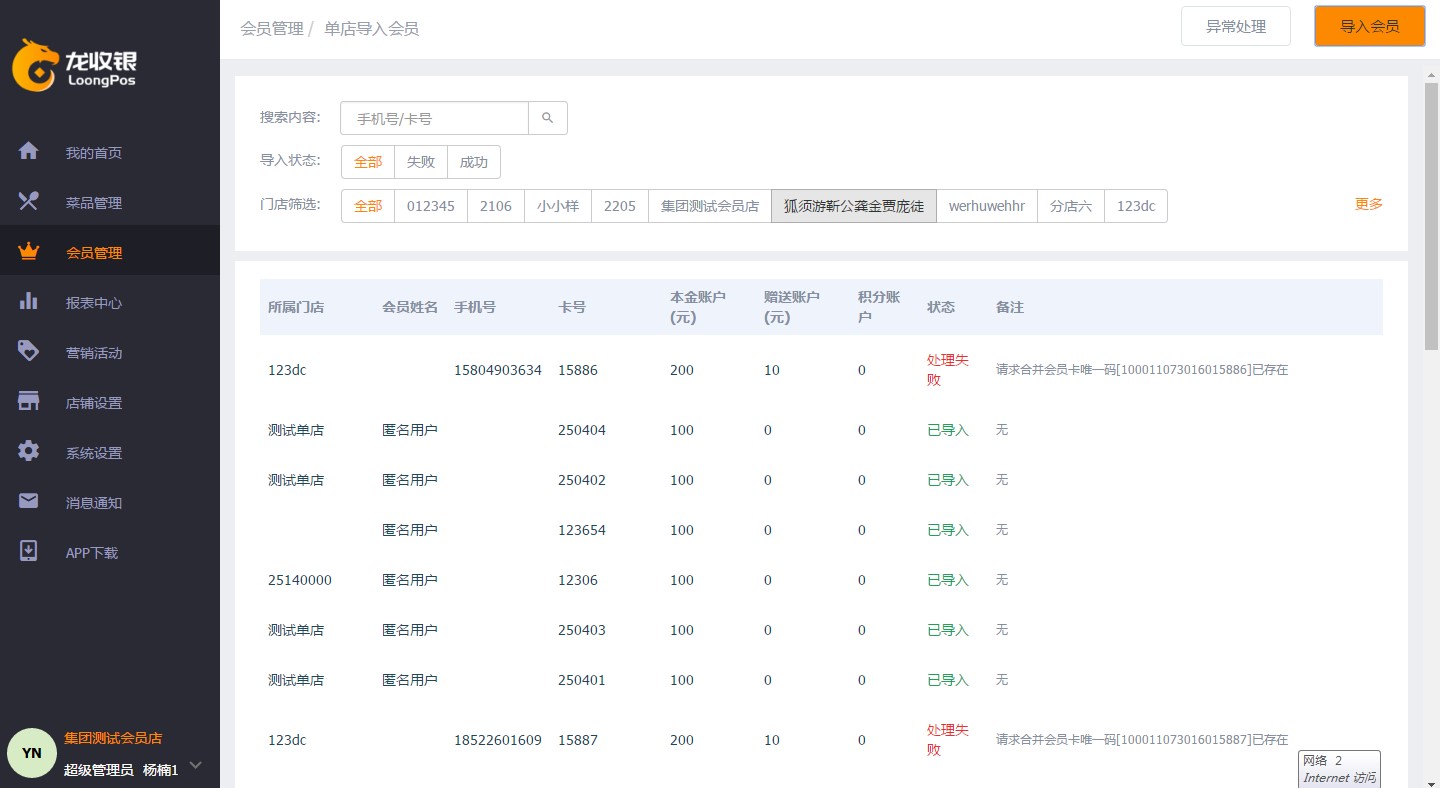This screenshot has width=1440, height=788.
Task: Click the gear icon for 系统设置
Action: (x=29, y=451)
